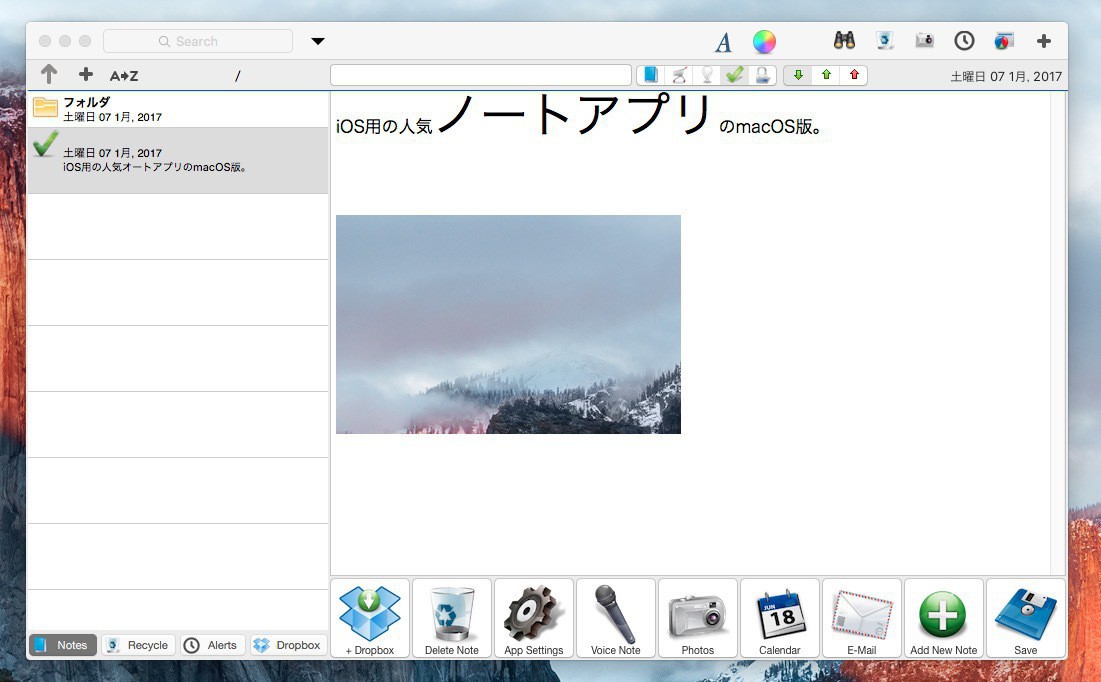
Task: Focus the Search field
Action: coord(198,41)
